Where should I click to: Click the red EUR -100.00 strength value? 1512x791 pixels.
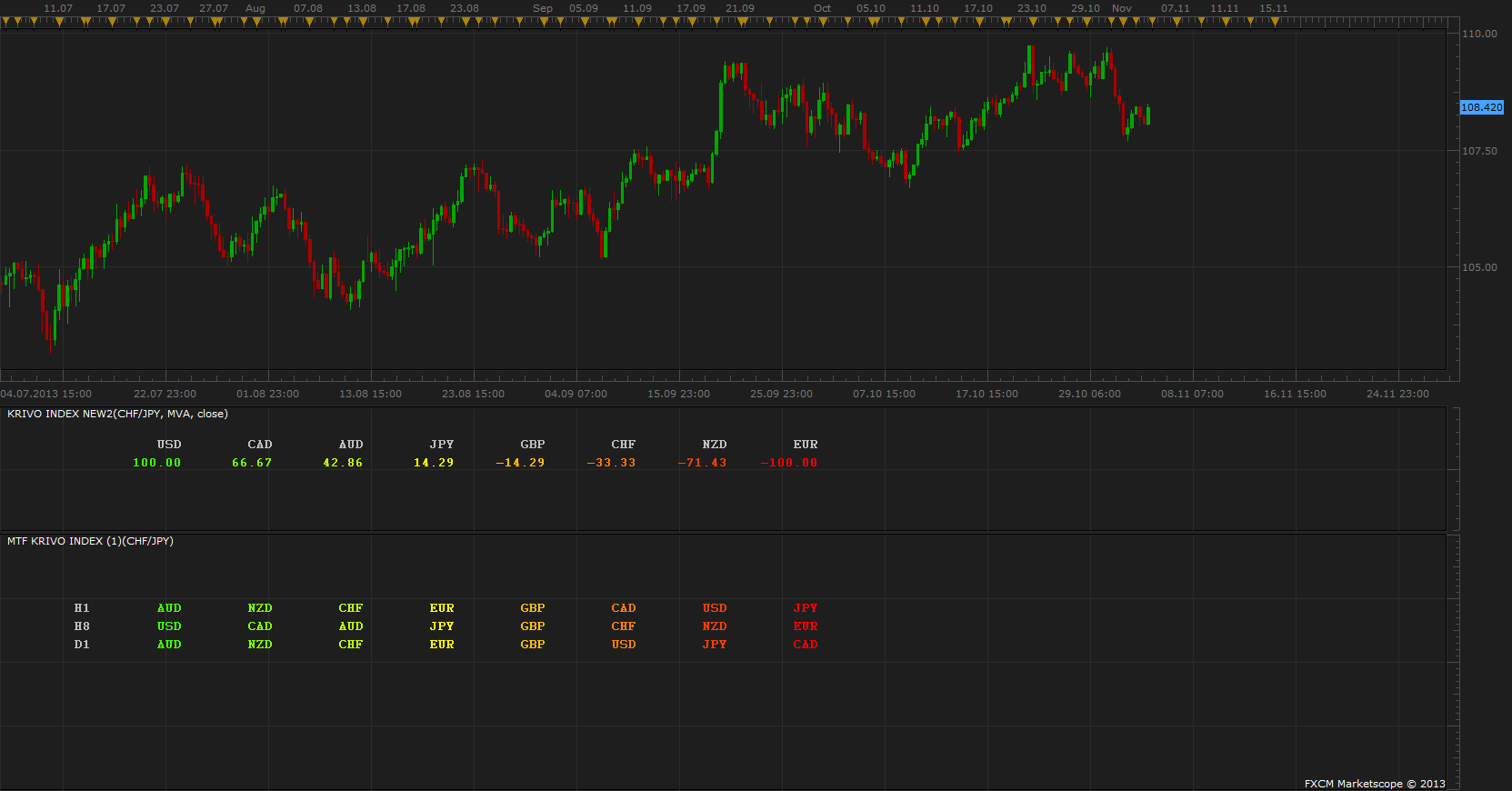pos(790,463)
